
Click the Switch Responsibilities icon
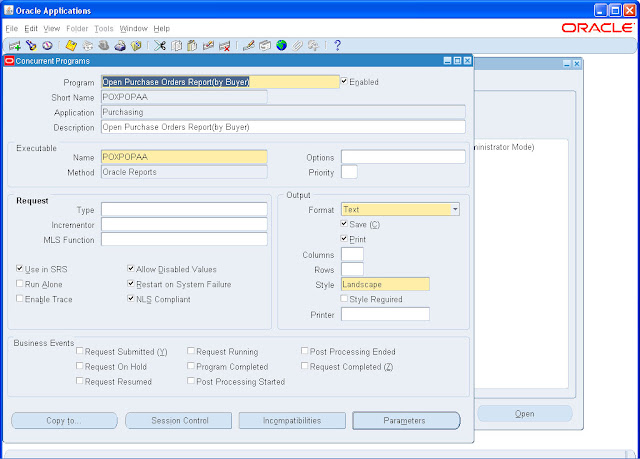pyautogui.click(x=104, y=46)
